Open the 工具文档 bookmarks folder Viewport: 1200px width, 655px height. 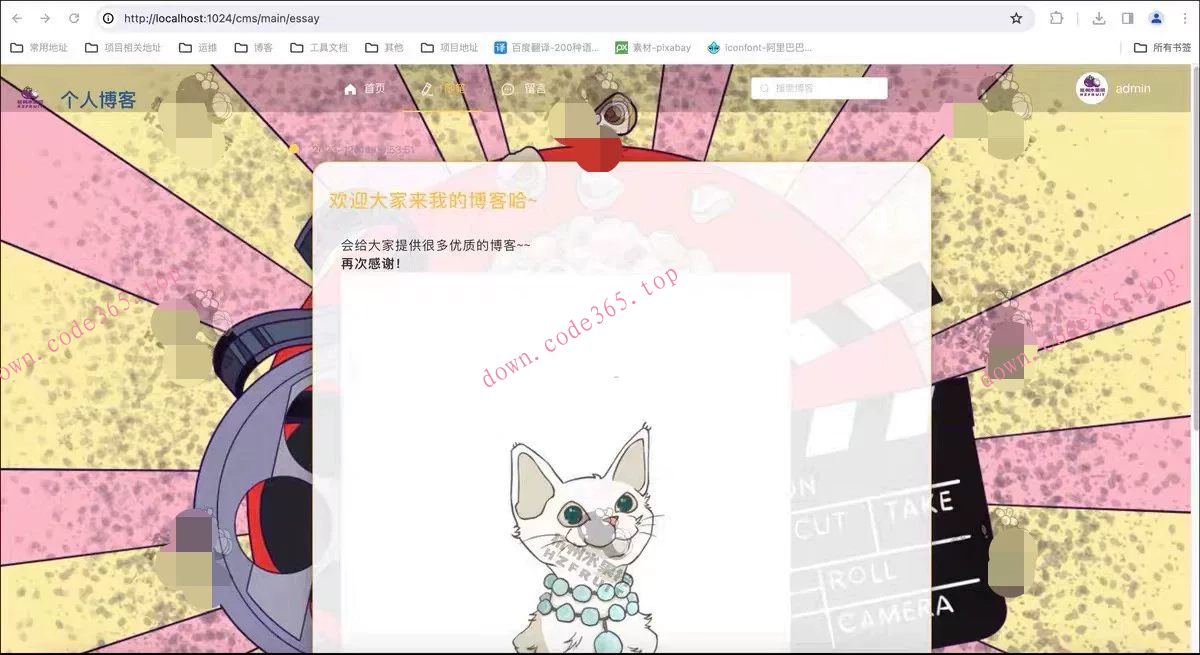tap(326, 46)
